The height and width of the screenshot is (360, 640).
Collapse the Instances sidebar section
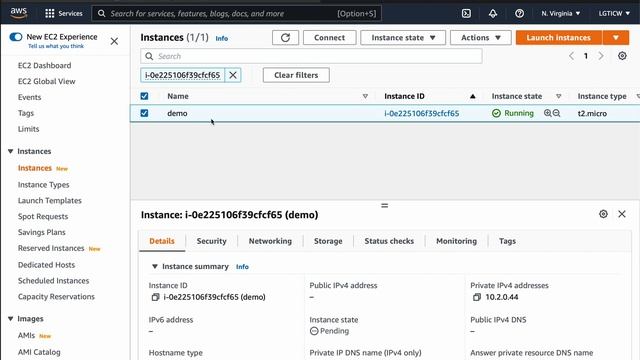pos(11,151)
